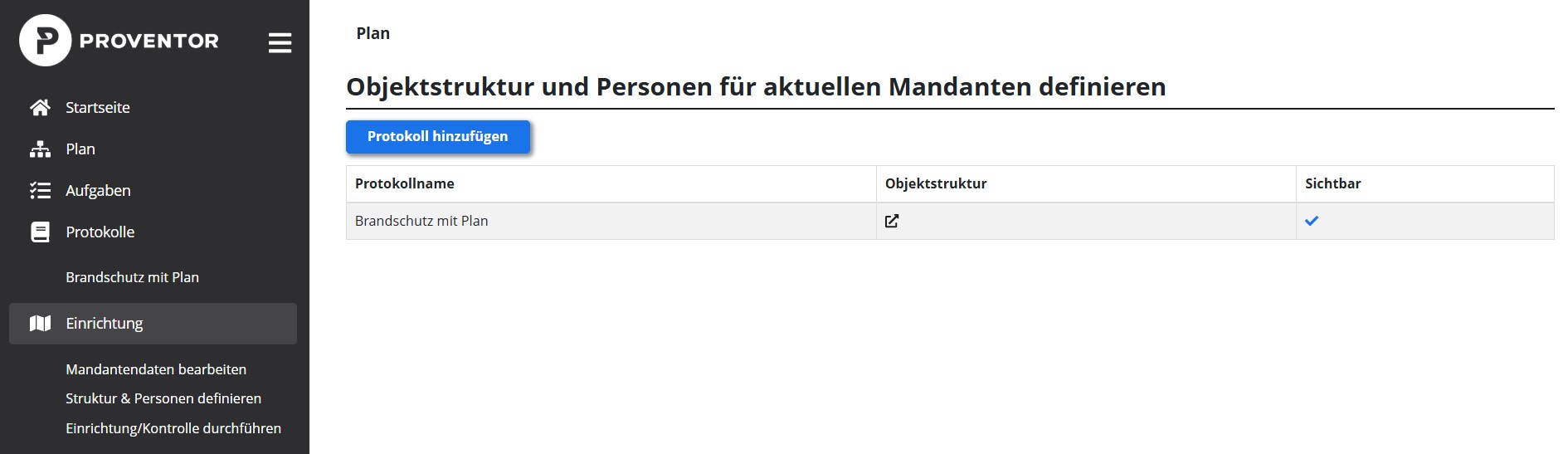Click the Startseite home icon
The image size is (1568, 454).
pyautogui.click(x=40, y=107)
